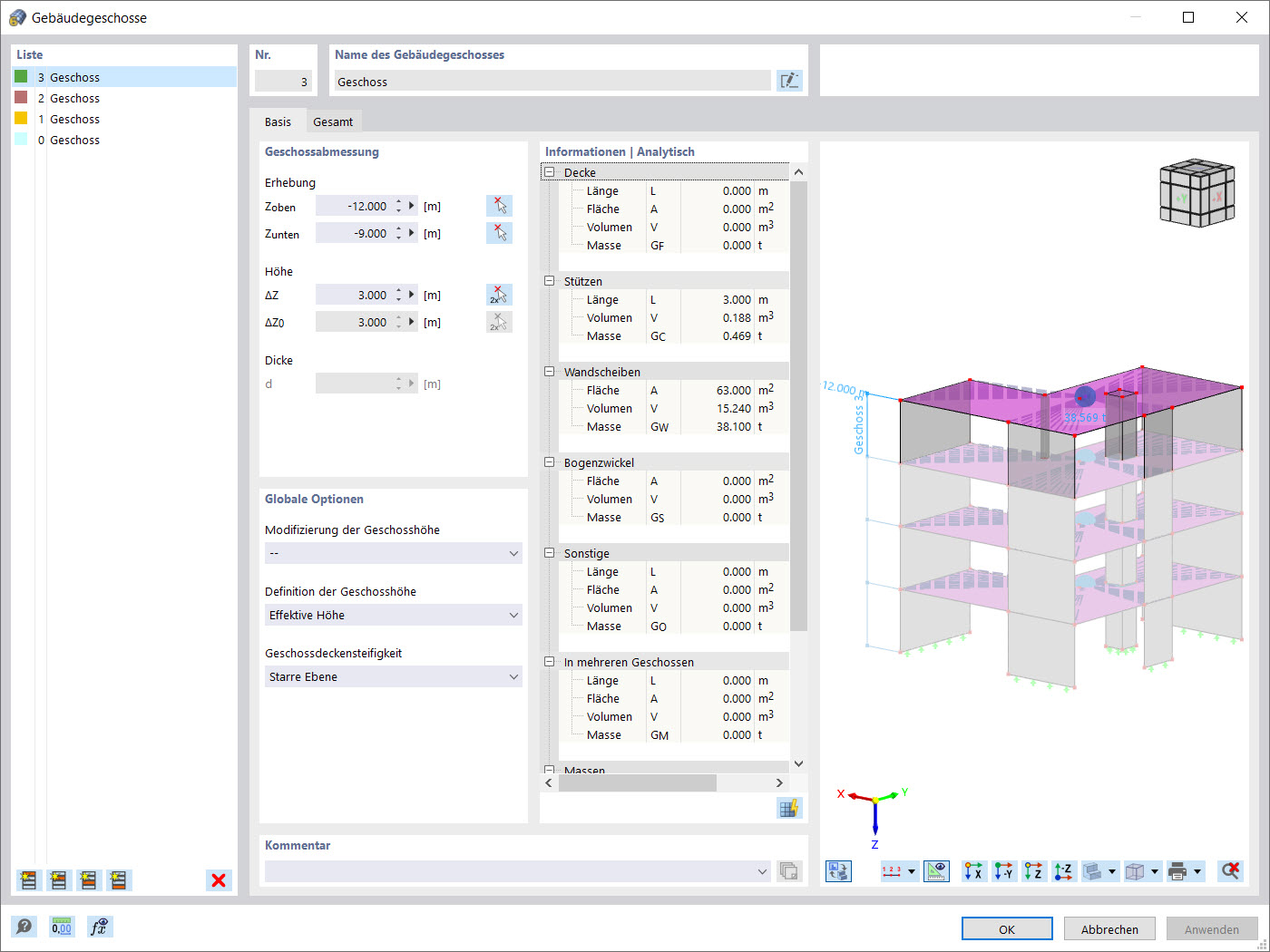Collapse the Bogenzwickel section
This screenshot has width=1270, height=952.
[549, 462]
